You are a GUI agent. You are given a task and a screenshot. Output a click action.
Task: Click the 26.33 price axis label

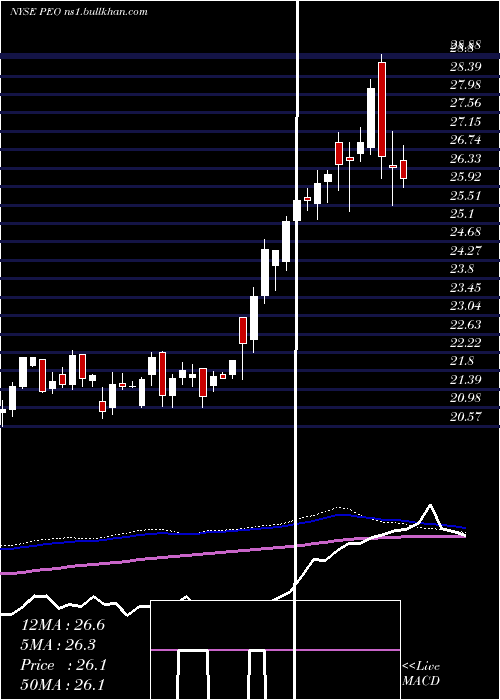pyautogui.click(x=466, y=159)
